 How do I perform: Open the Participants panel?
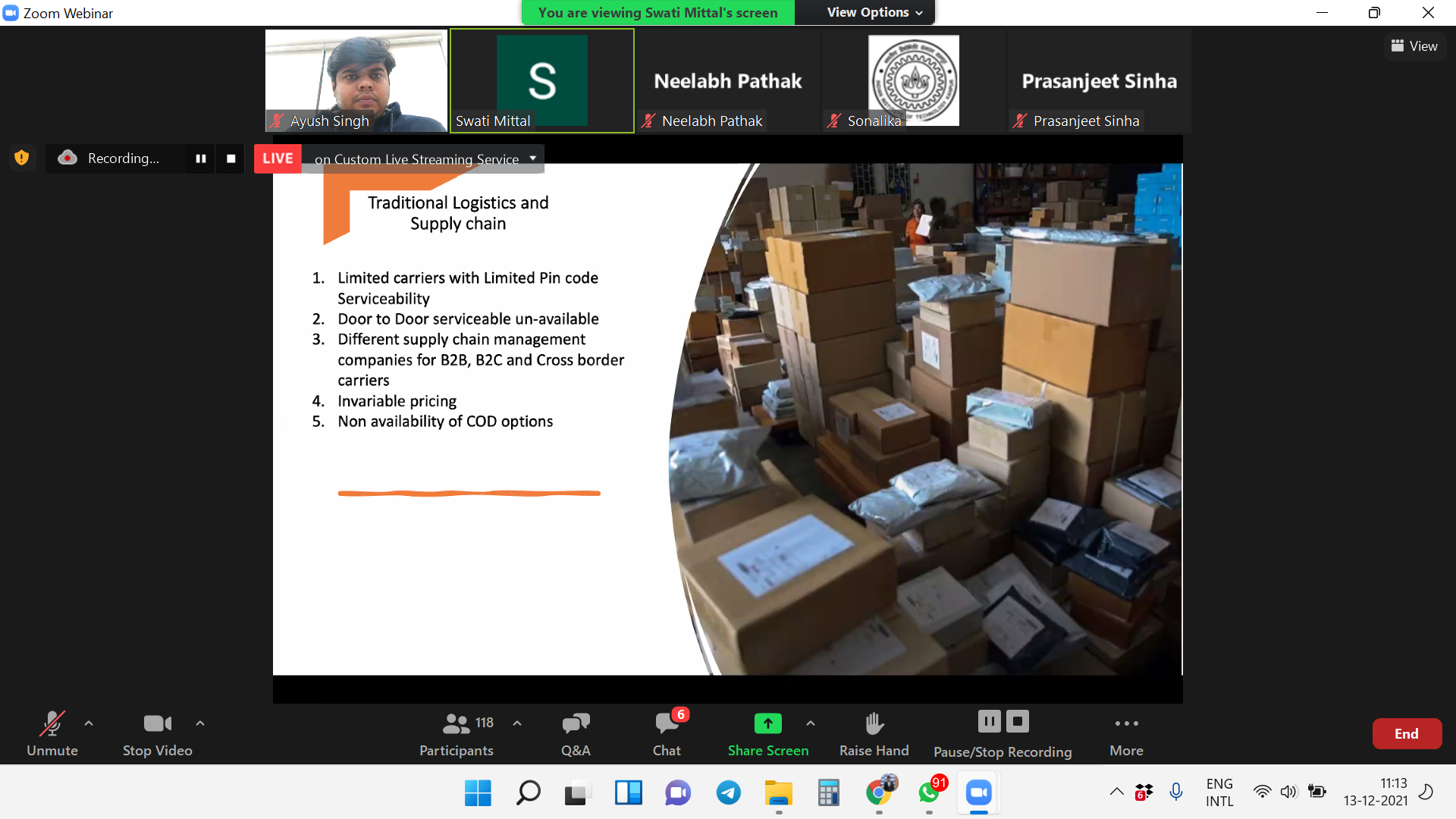click(x=457, y=733)
